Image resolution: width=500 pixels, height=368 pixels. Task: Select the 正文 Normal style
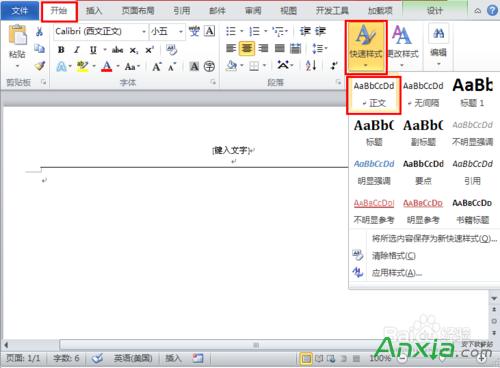click(374, 94)
